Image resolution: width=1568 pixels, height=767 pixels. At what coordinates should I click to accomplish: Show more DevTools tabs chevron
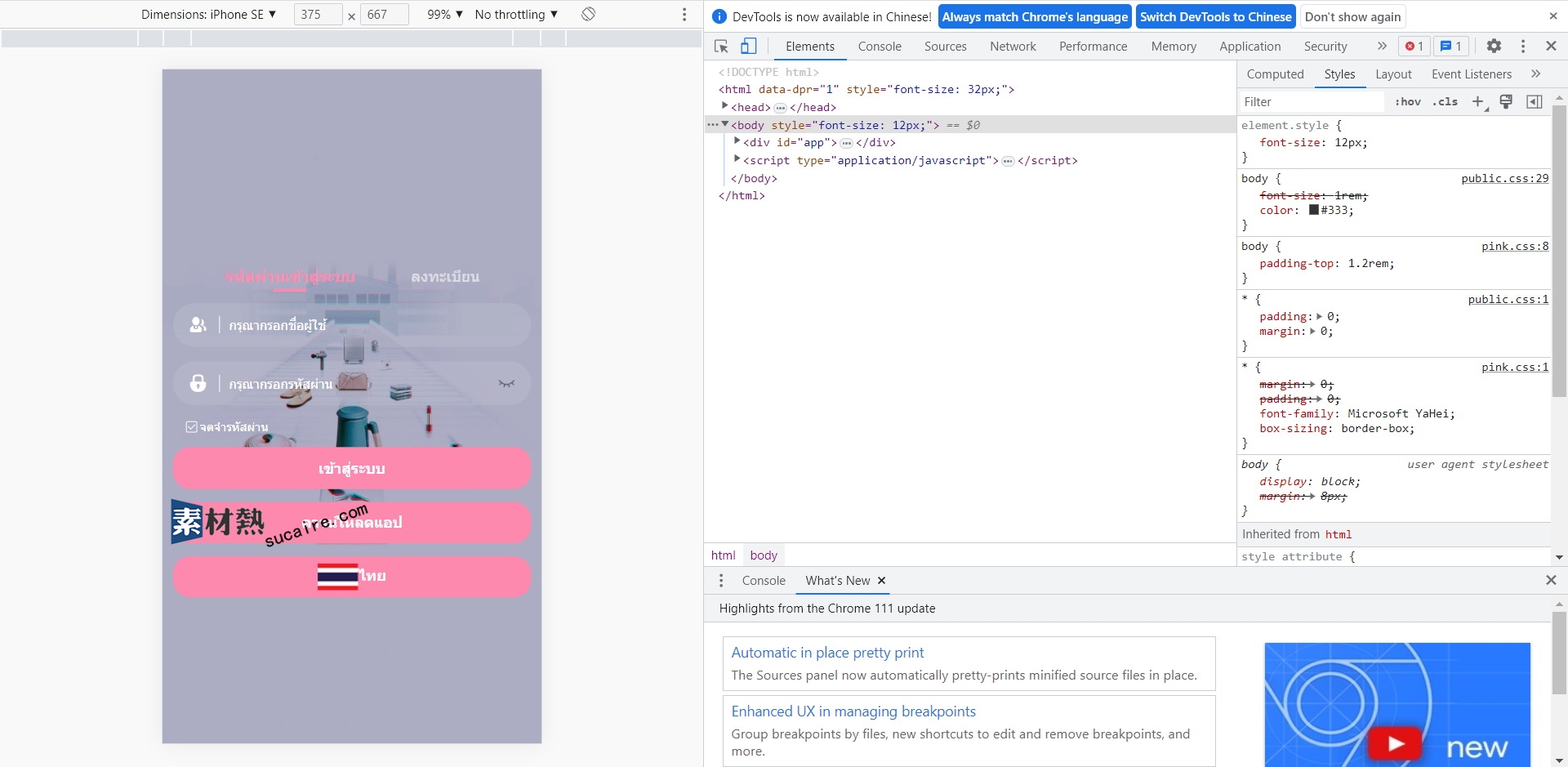tap(1382, 47)
